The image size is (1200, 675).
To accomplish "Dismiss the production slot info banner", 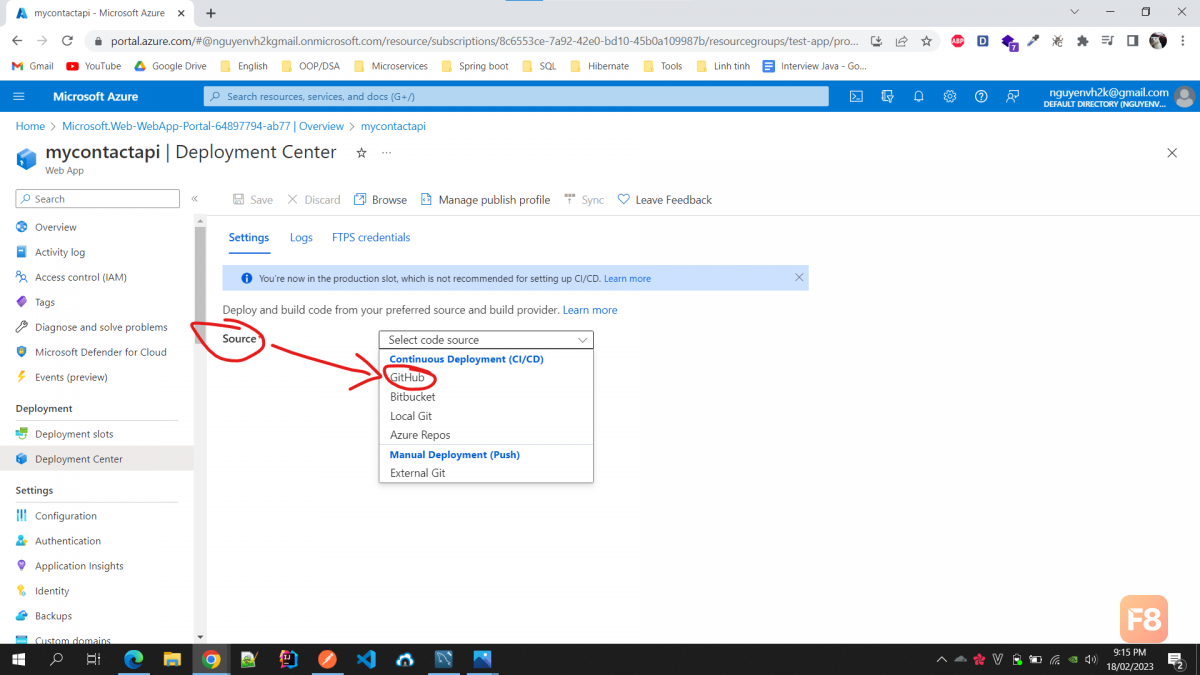I will click(x=798, y=278).
